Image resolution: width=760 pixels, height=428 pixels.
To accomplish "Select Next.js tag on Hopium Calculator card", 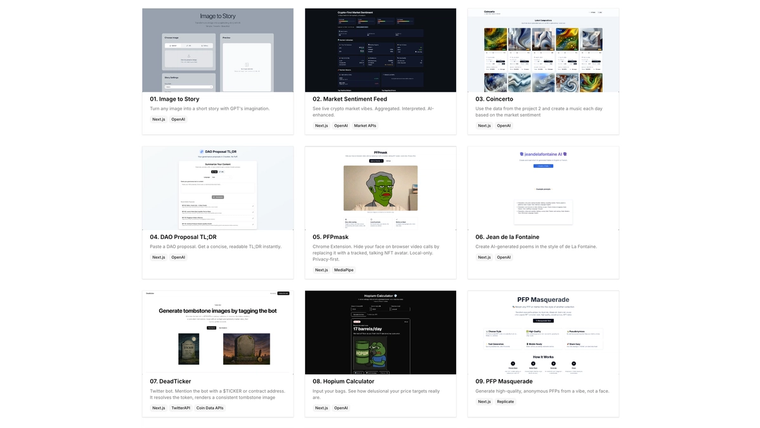I will pos(321,408).
